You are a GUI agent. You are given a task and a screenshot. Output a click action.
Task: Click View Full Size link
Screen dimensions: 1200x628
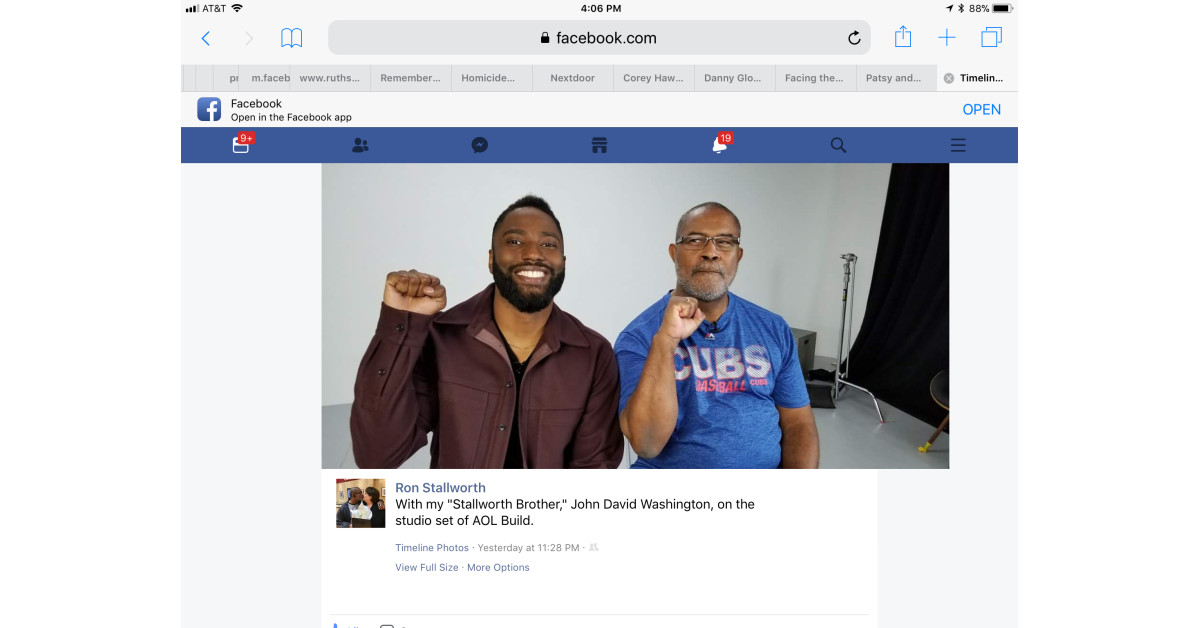427,567
